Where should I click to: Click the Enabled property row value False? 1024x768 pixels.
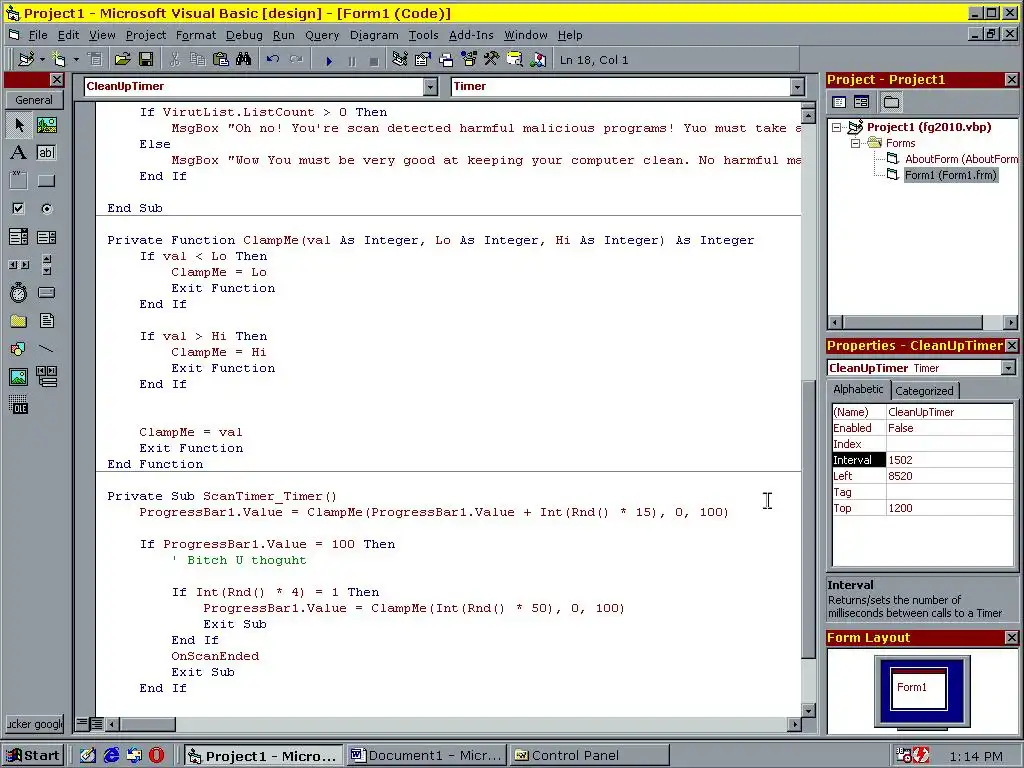coord(950,428)
